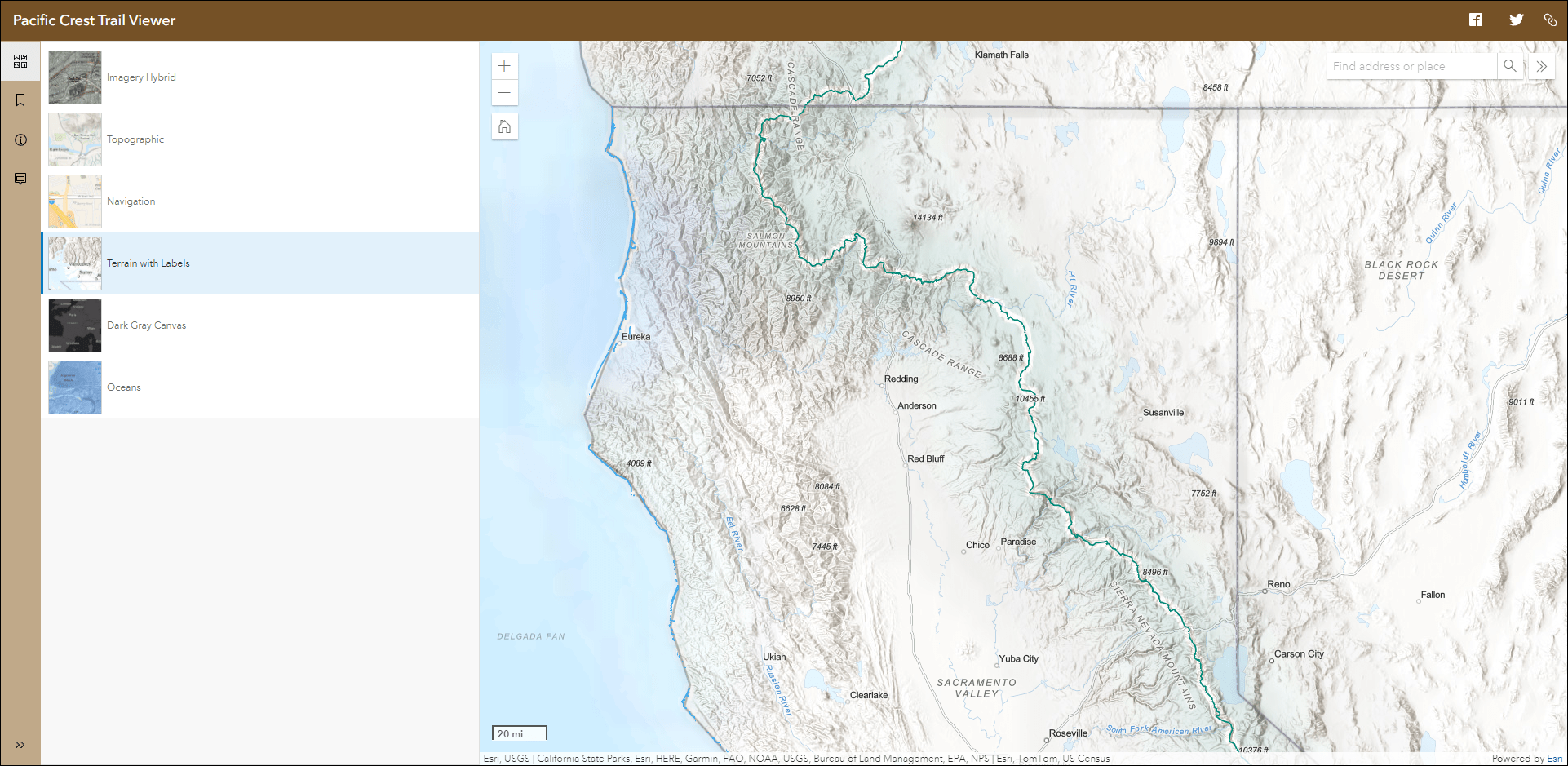
Task: Select the Imagery Hybrid basemap thumbnail
Action: coord(75,77)
